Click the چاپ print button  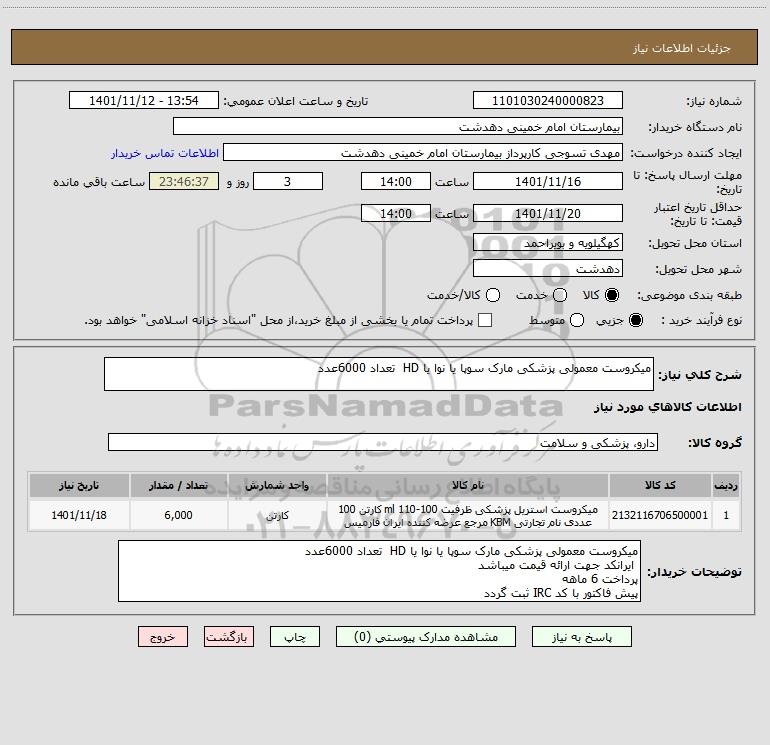(295, 637)
